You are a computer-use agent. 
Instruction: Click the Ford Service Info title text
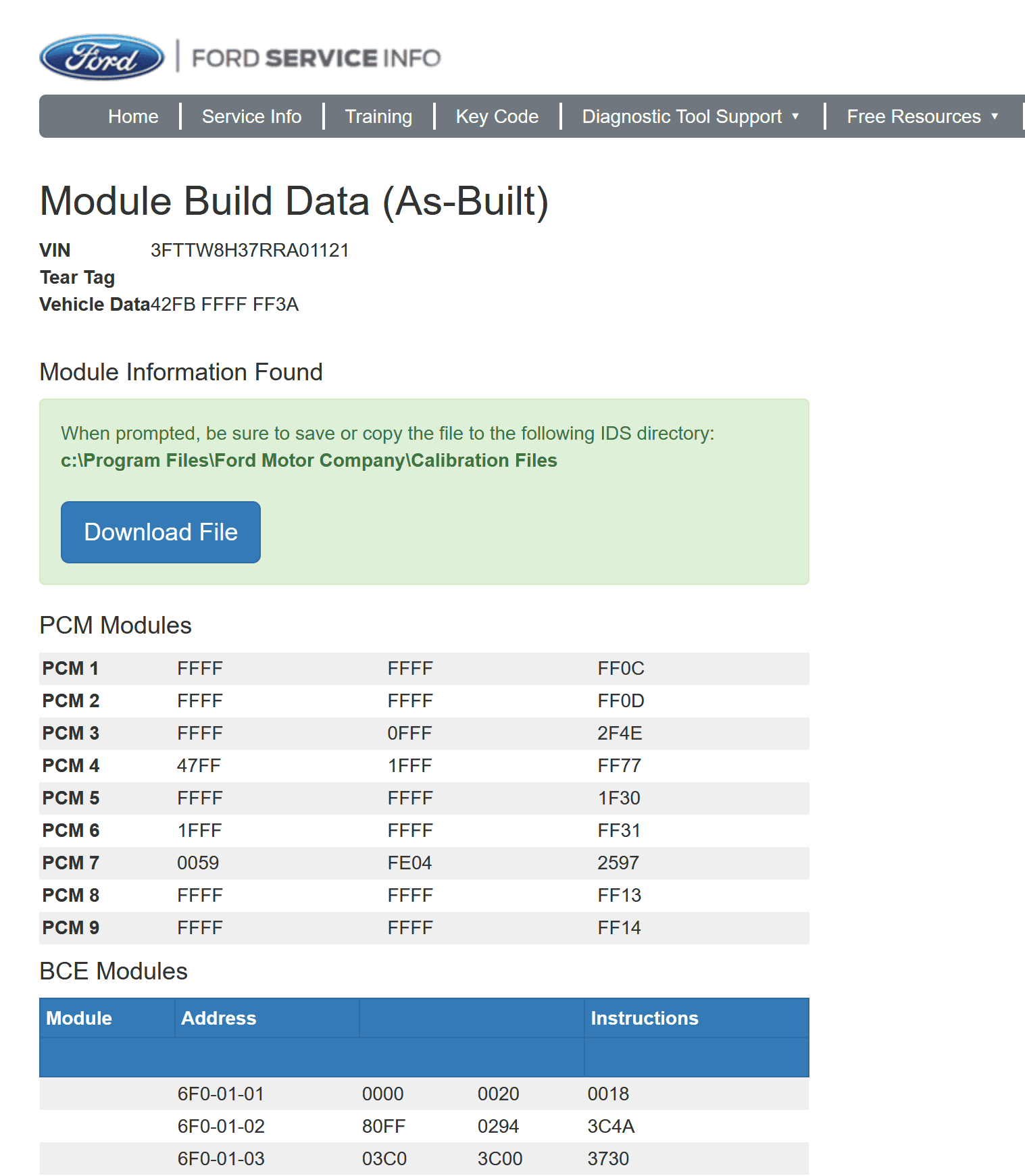coord(316,58)
